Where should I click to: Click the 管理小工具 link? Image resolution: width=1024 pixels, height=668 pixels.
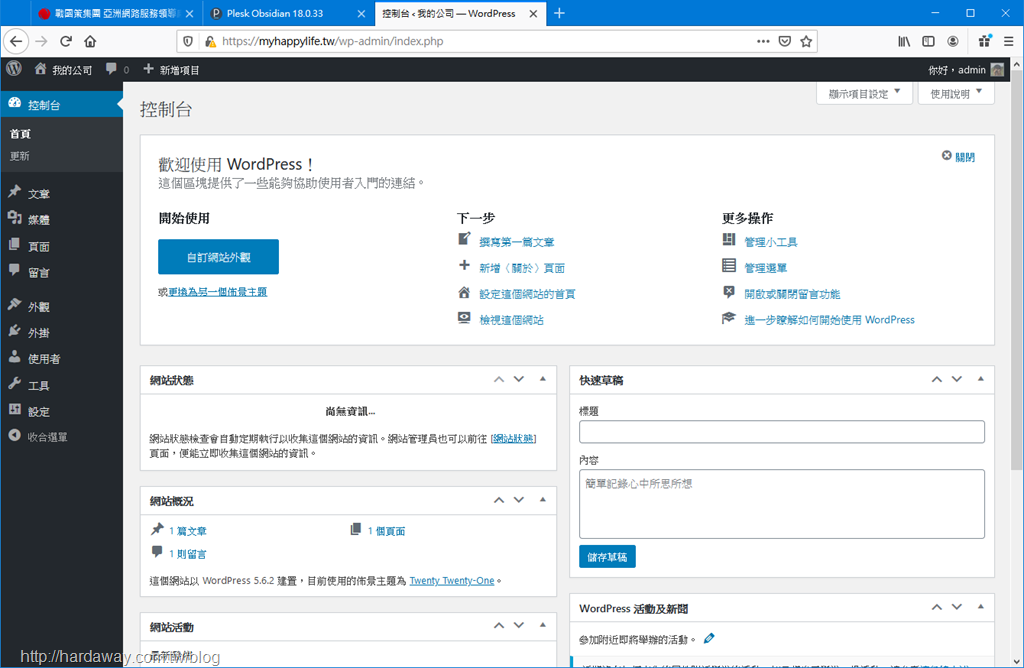tap(771, 242)
